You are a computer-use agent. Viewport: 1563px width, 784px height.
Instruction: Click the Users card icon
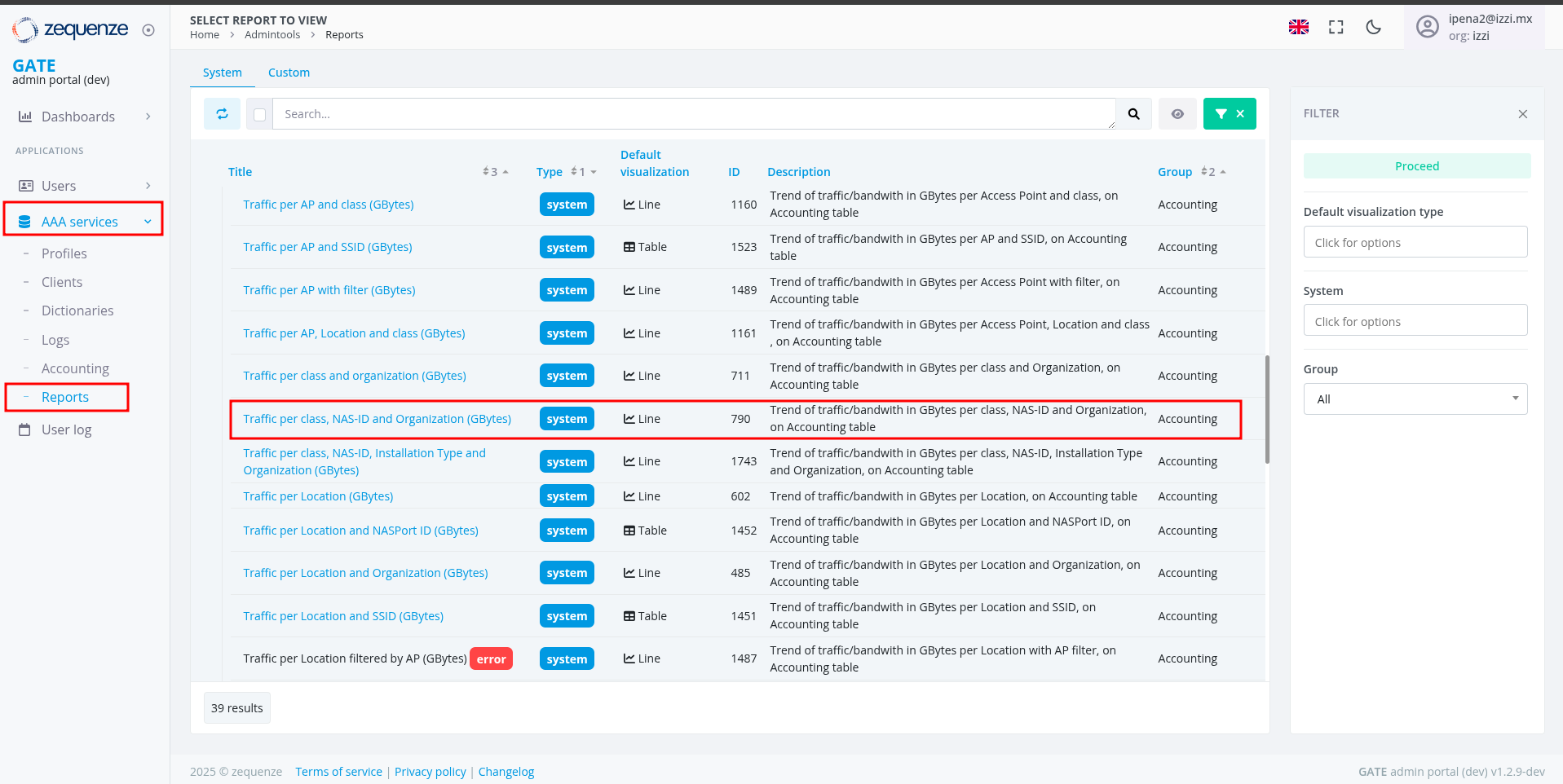(x=26, y=186)
